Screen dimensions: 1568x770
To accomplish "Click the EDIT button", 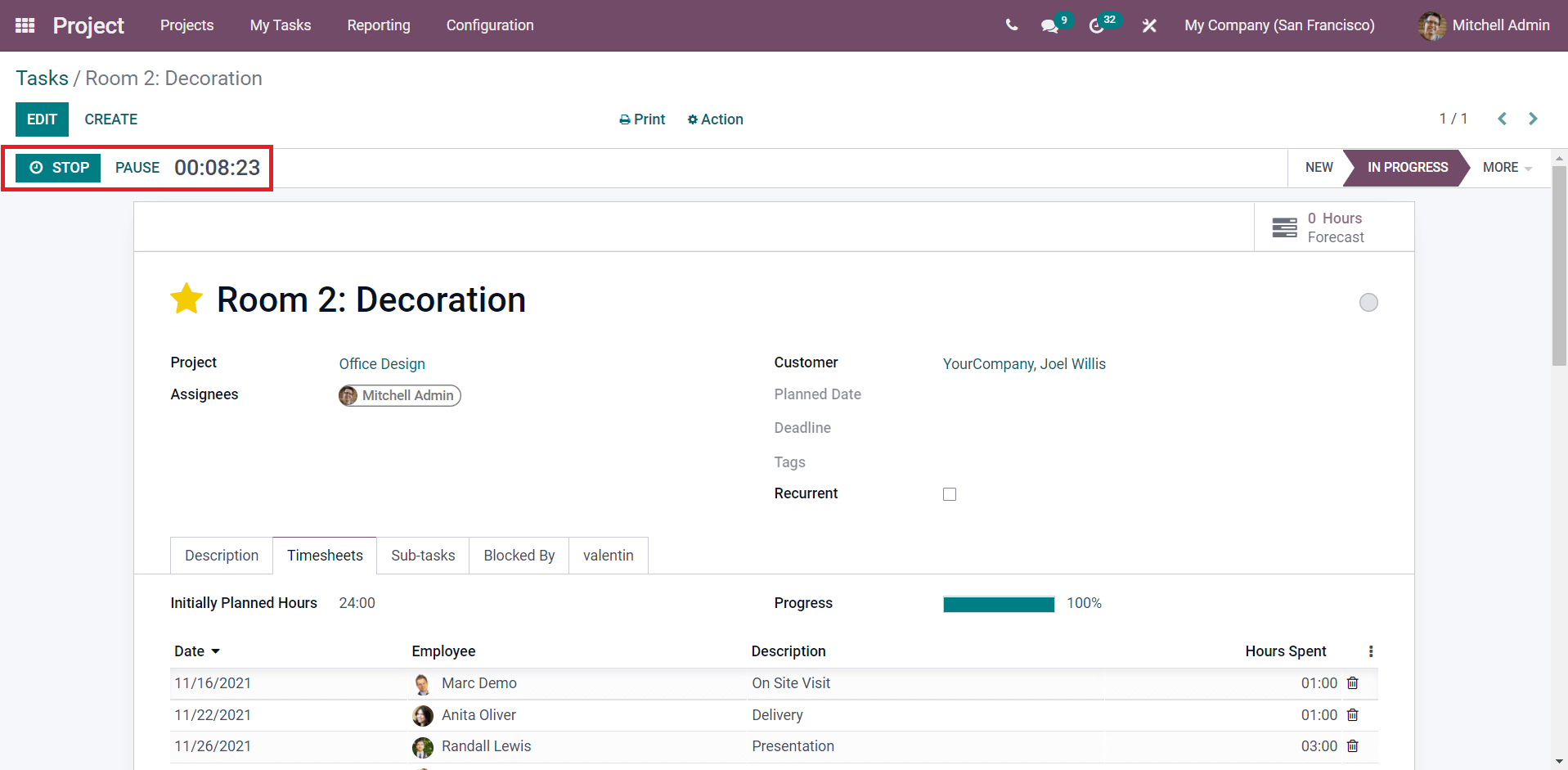I will [42, 119].
